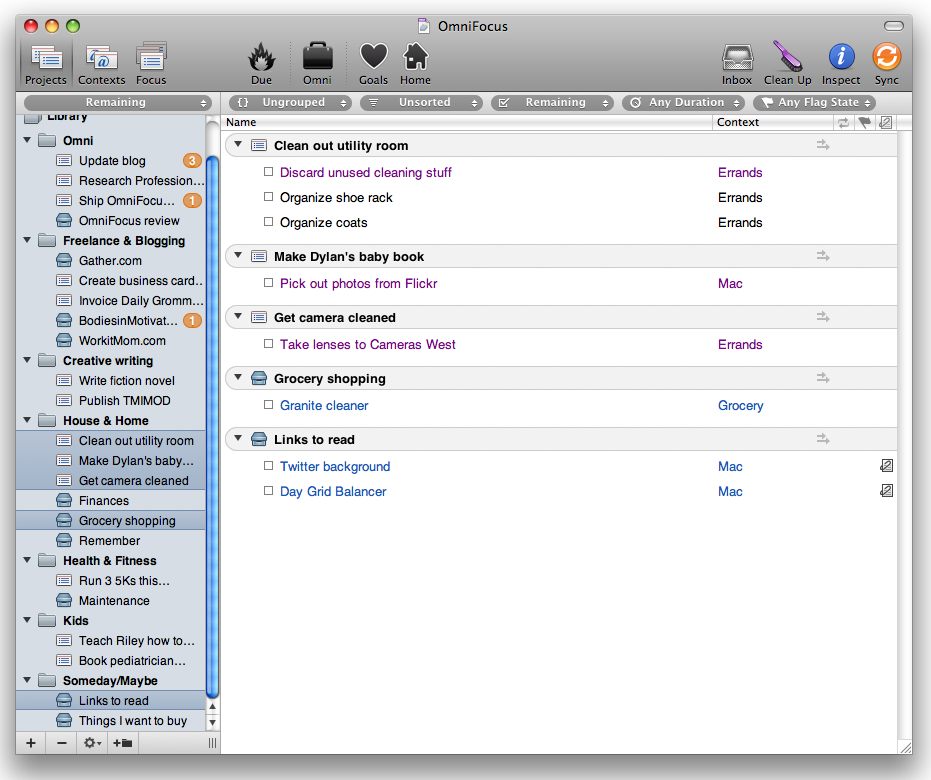Open the Inbox tray

pyautogui.click(x=737, y=64)
